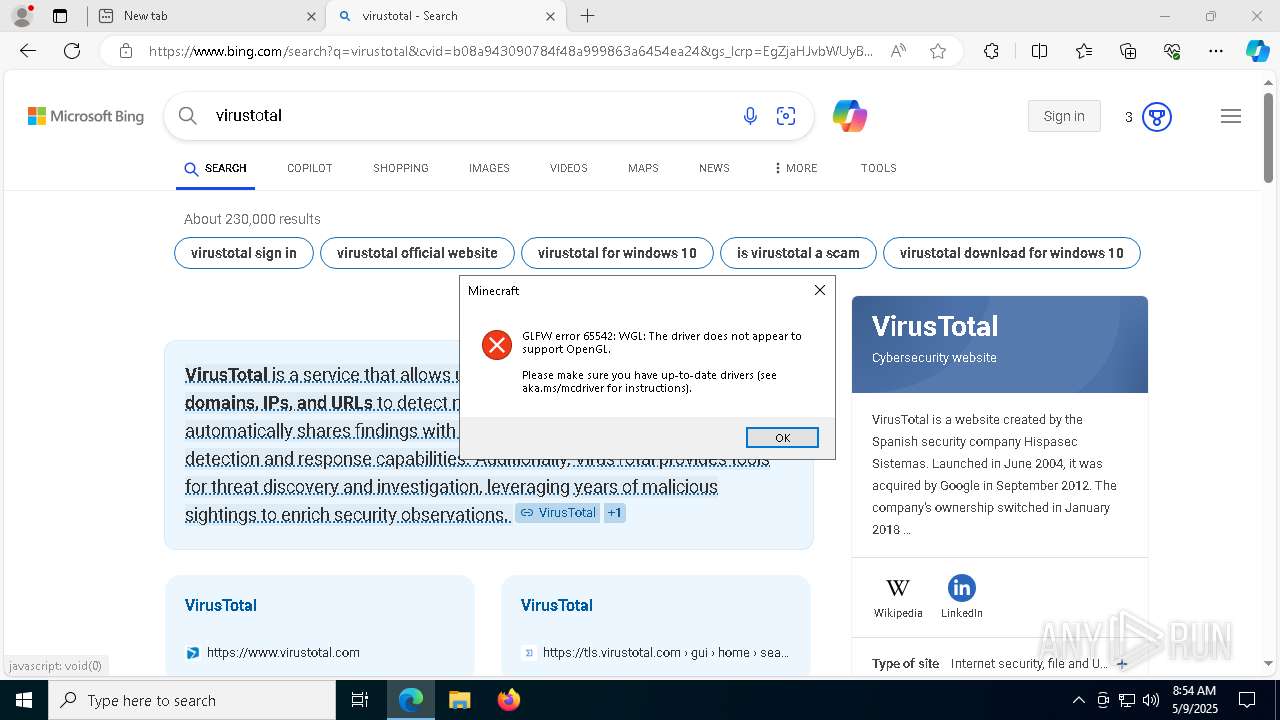Image resolution: width=1280 pixels, height=720 pixels.
Task: Click the site lock icon in address bar
Action: point(126,51)
